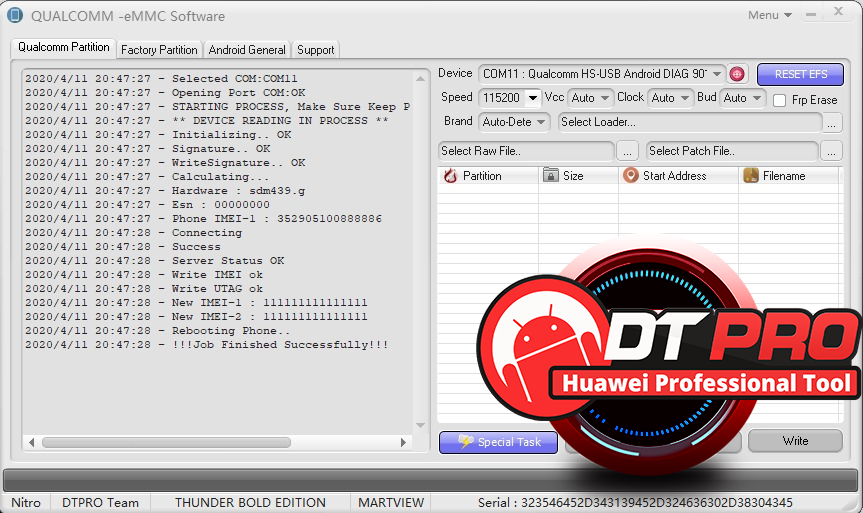Image resolution: width=863 pixels, height=513 pixels.
Task: Click the pink refresh port icon next to Device
Action: 736,74
